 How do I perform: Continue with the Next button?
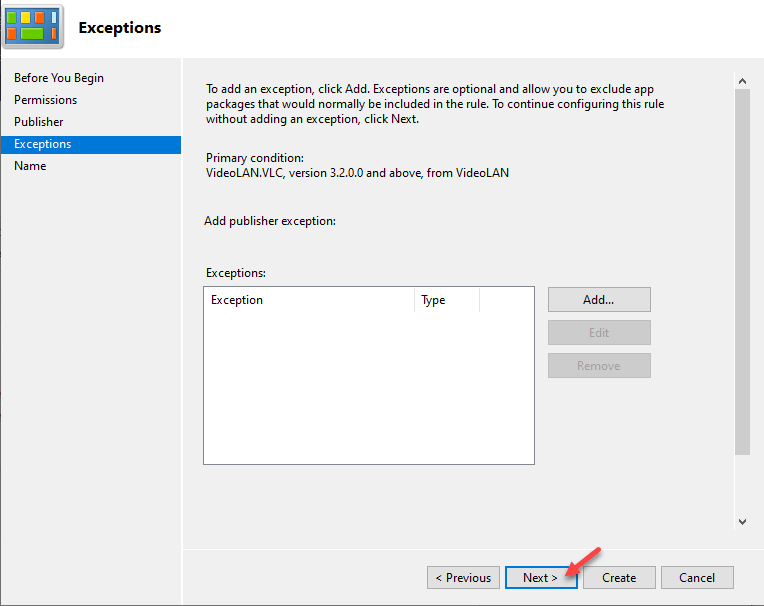pos(541,578)
